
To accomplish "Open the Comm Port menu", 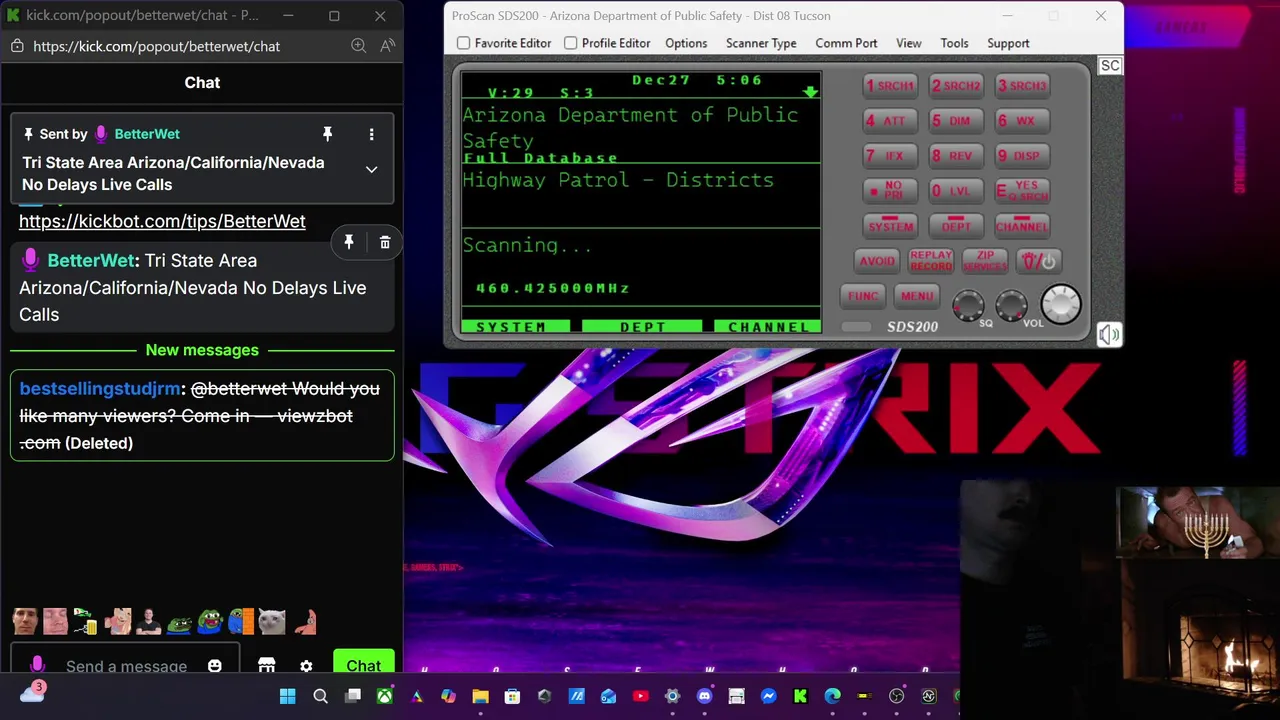I will click(846, 43).
